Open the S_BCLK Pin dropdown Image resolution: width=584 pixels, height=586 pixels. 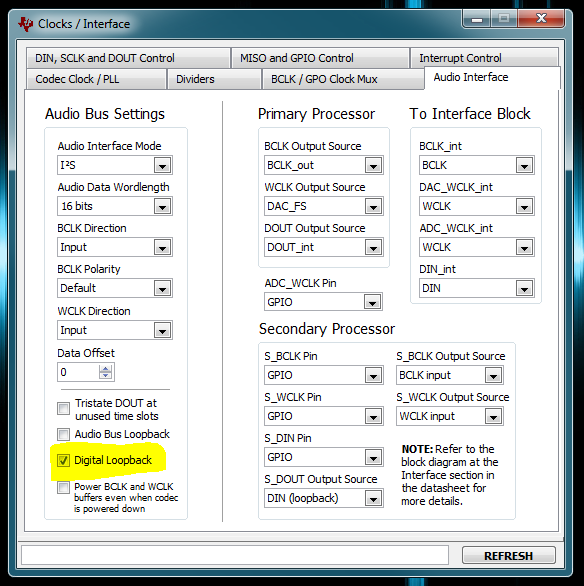[x=324, y=375]
